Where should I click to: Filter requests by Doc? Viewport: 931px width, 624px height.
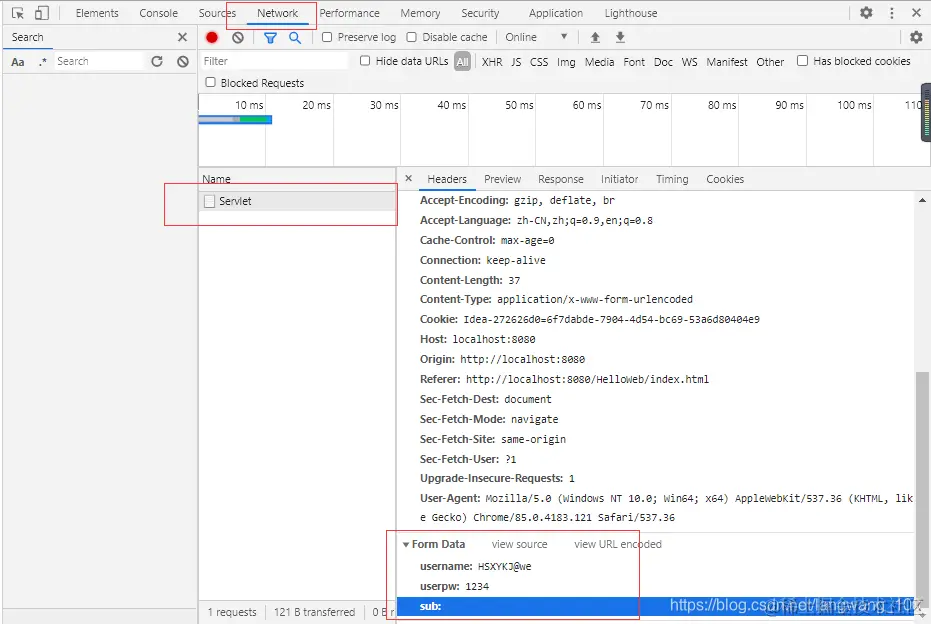tap(663, 62)
